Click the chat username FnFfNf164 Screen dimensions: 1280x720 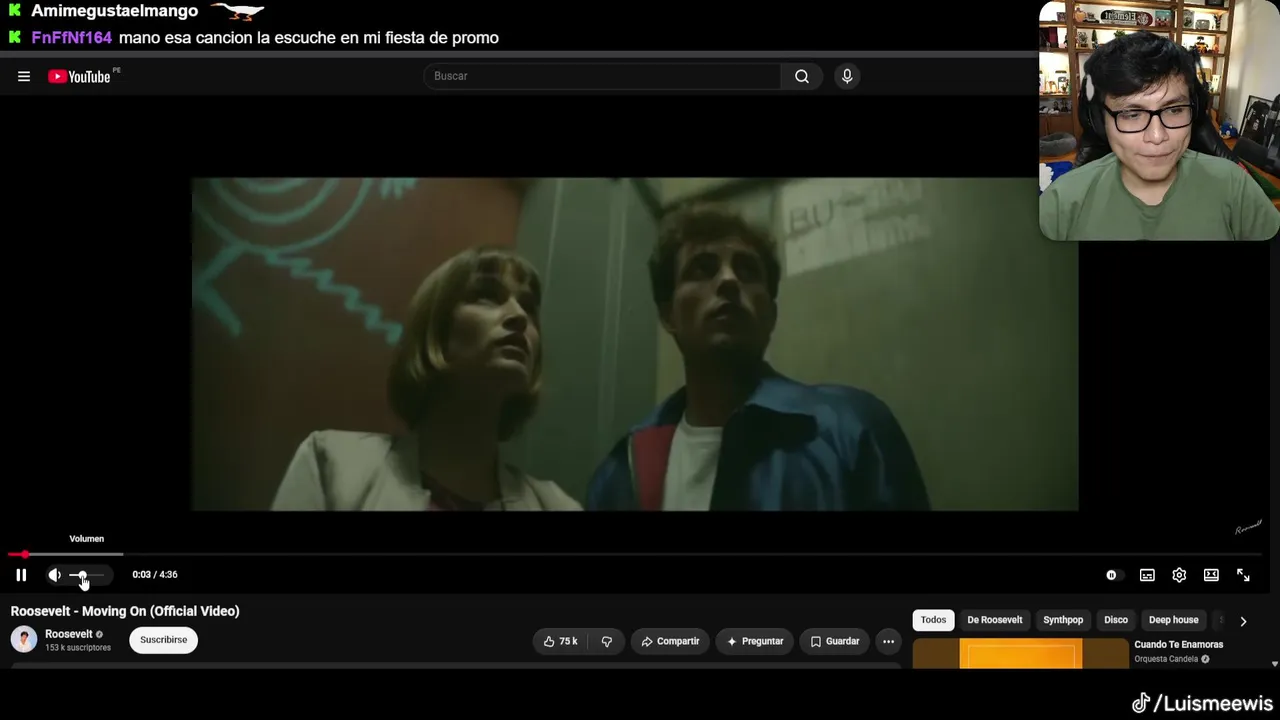pyautogui.click(x=72, y=38)
